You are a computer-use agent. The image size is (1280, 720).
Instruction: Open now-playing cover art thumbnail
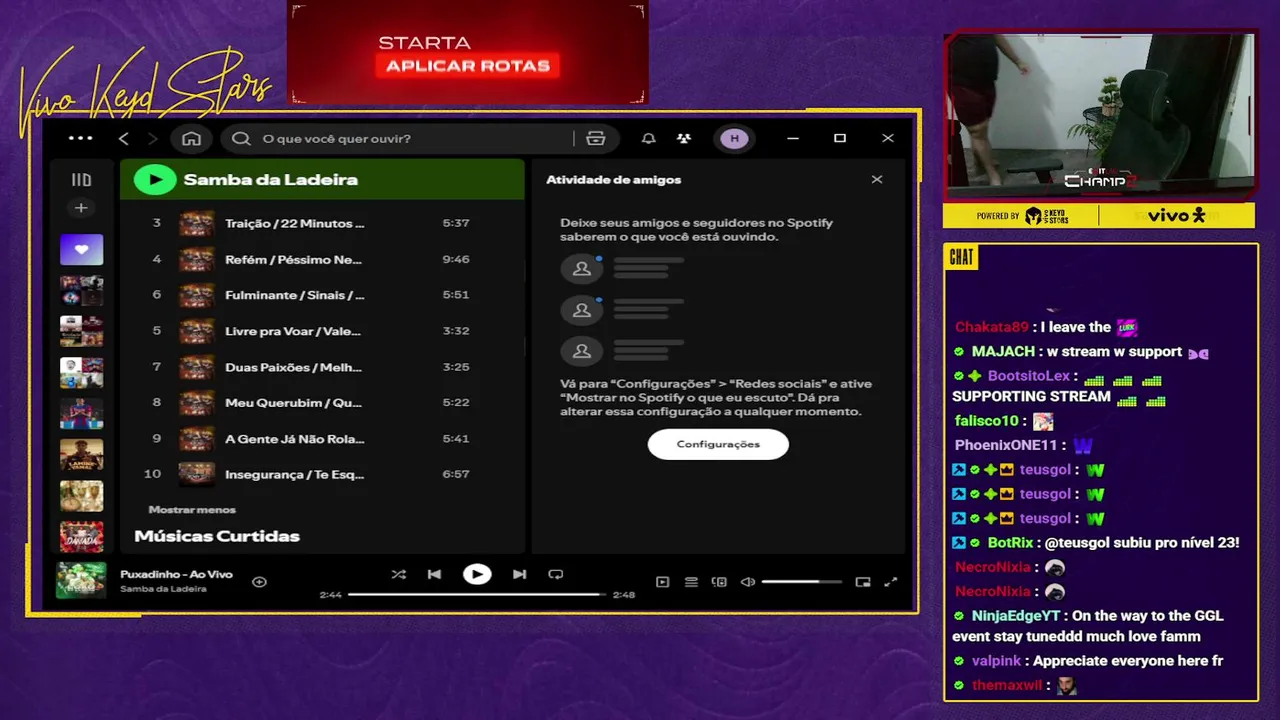[81, 581]
